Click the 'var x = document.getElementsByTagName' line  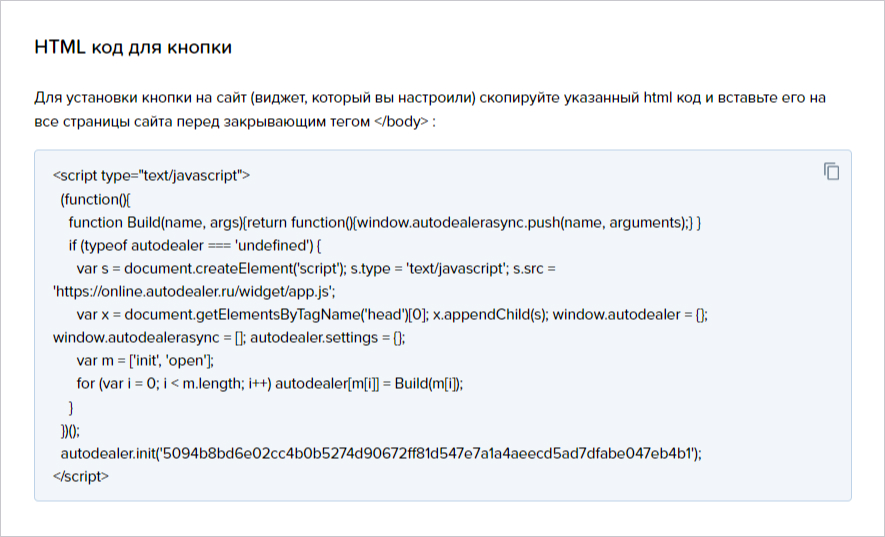click(x=392, y=315)
